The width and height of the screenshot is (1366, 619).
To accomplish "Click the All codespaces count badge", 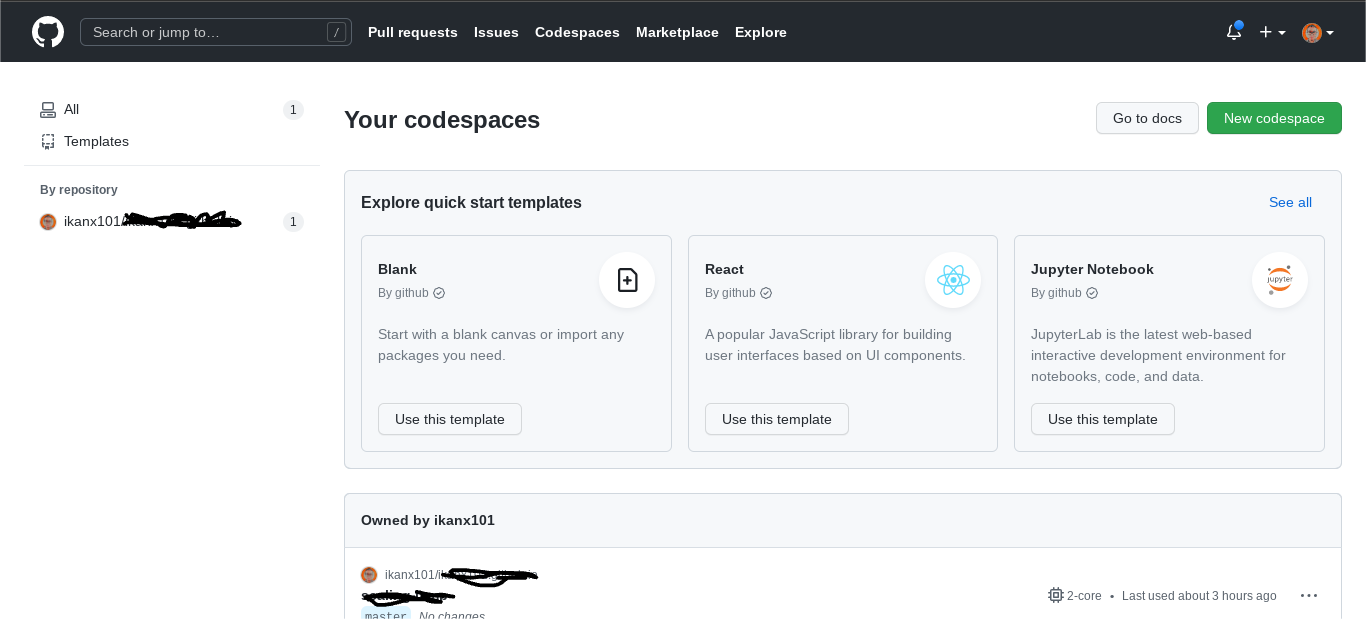I will (x=293, y=110).
